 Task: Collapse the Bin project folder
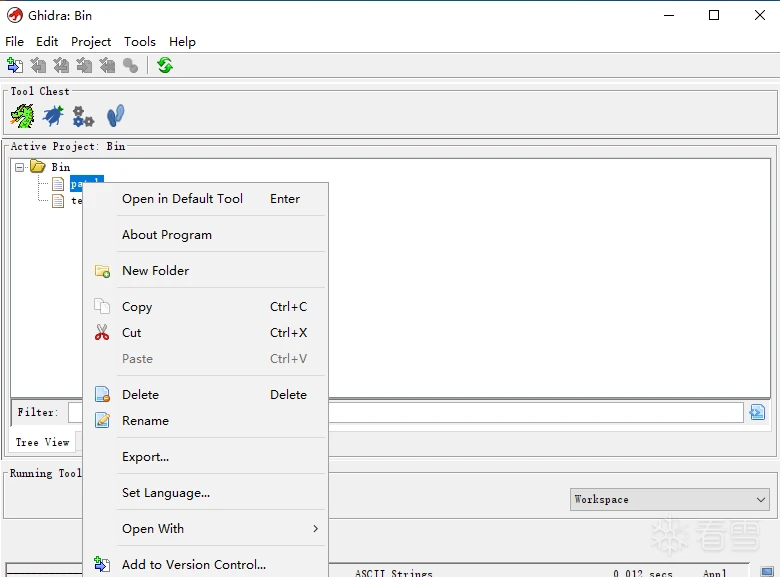pyautogui.click(x=20, y=167)
